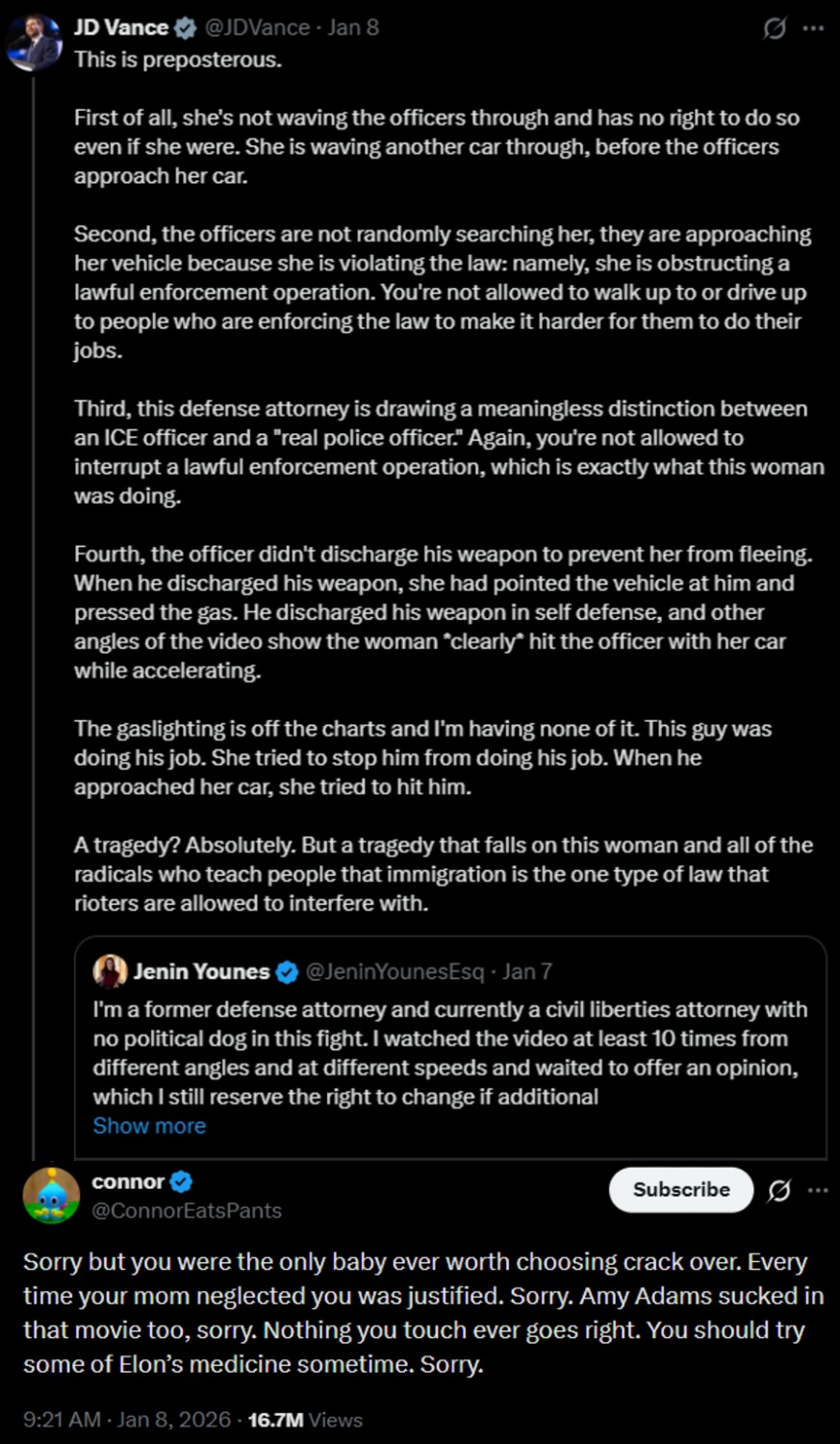Click the Grok icon beside Subscribe
The height and width of the screenshot is (1444, 840).
[779, 1191]
